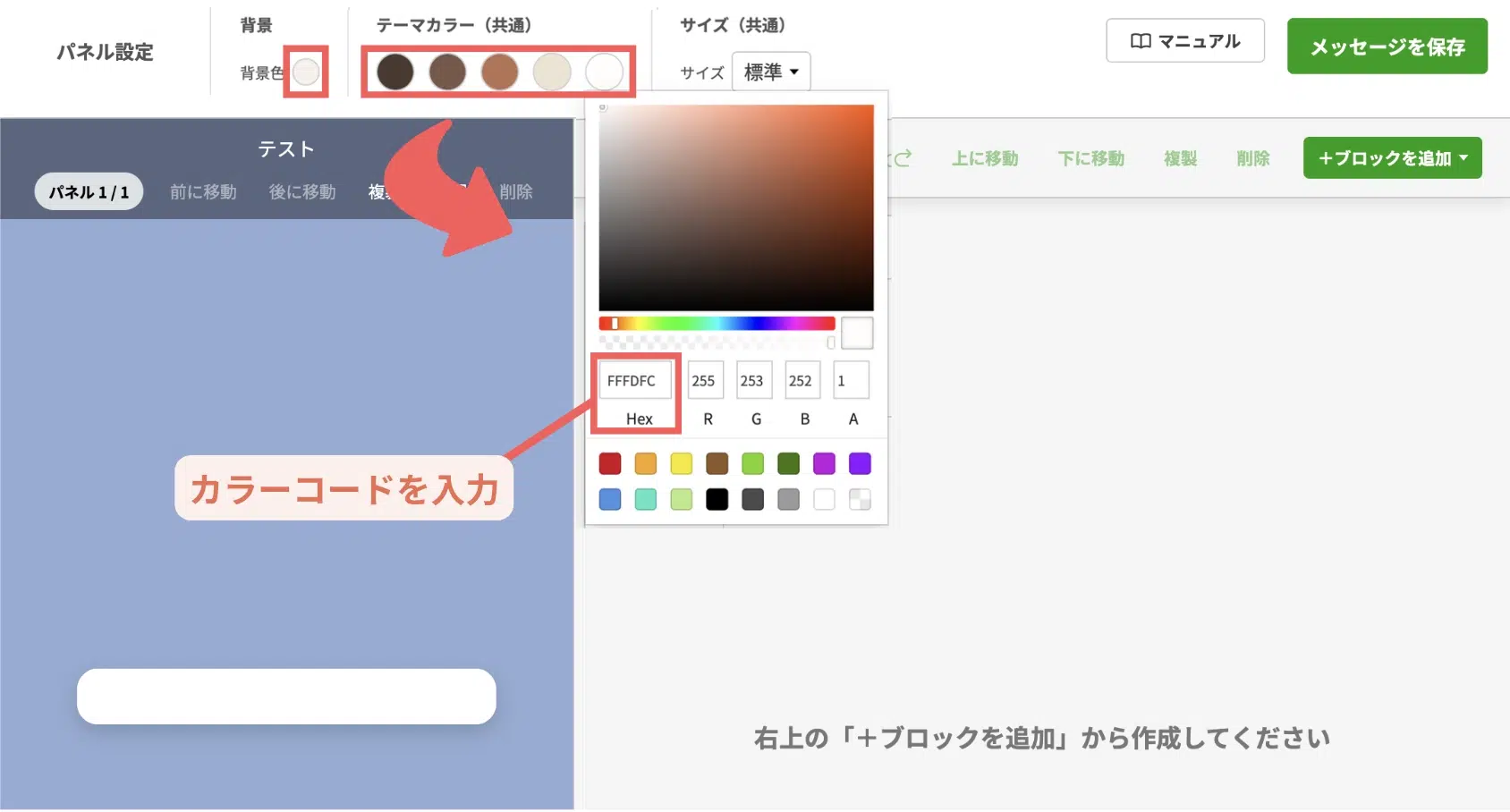This screenshot has width=1510, height=812.
Task: Pick the orange preset swatch
Action: click(x=646, y=463)
